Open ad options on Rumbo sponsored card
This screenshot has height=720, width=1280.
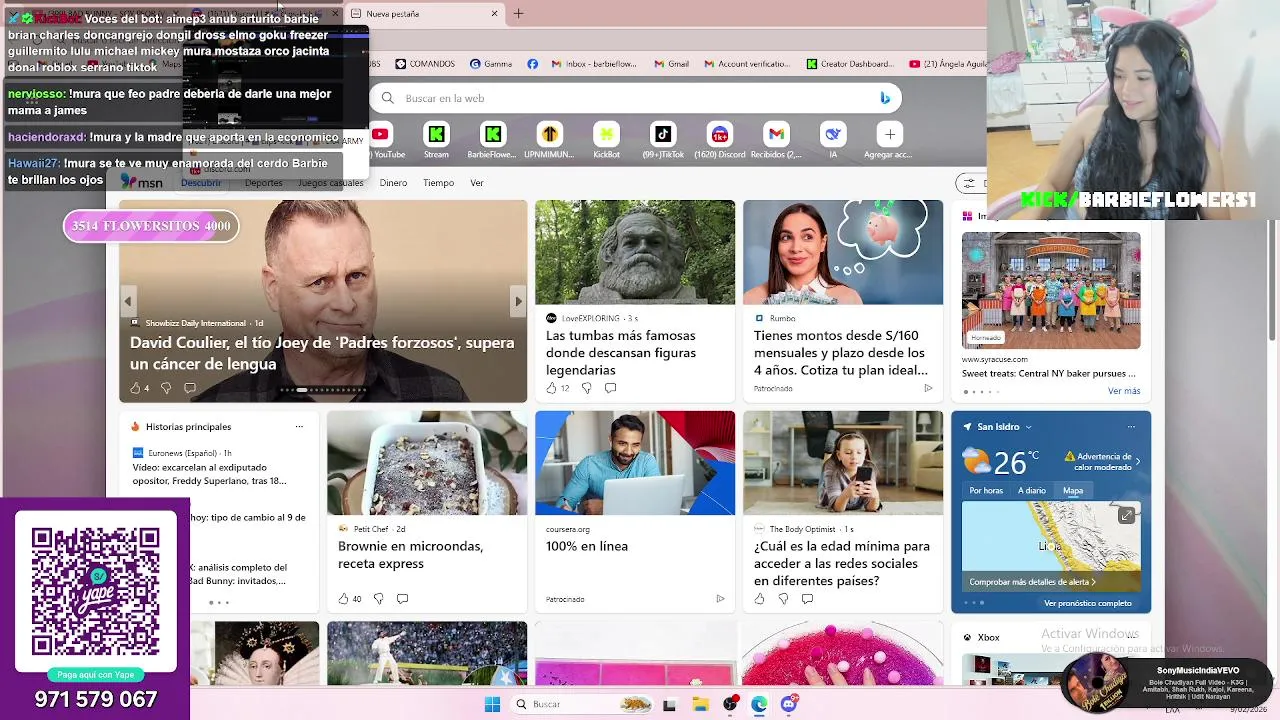[928, 388]
